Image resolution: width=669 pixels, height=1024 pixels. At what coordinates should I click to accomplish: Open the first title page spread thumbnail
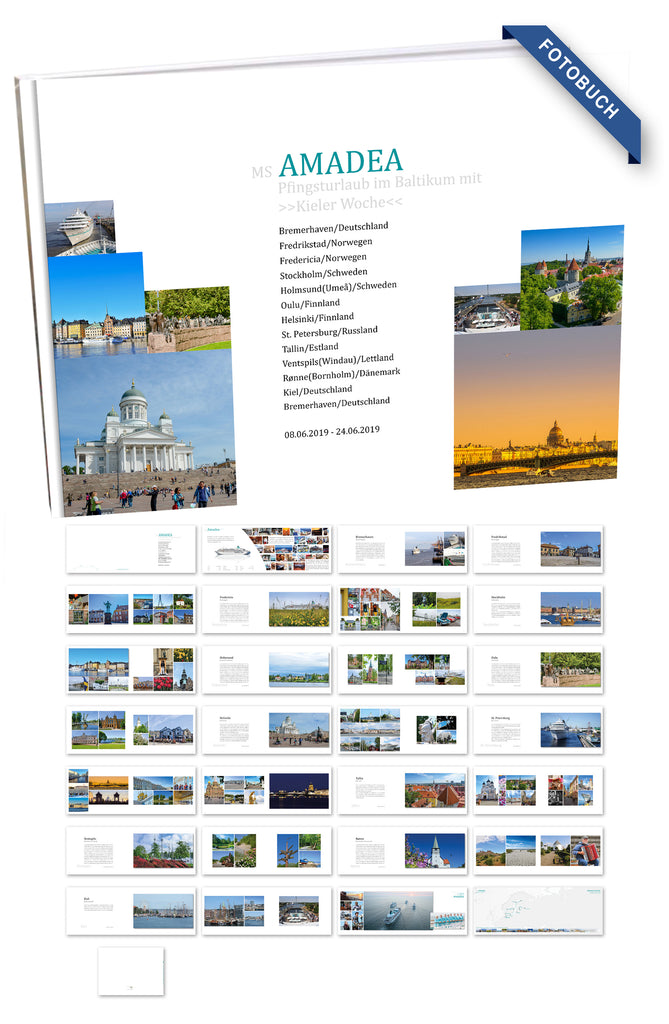coord(131,549)
